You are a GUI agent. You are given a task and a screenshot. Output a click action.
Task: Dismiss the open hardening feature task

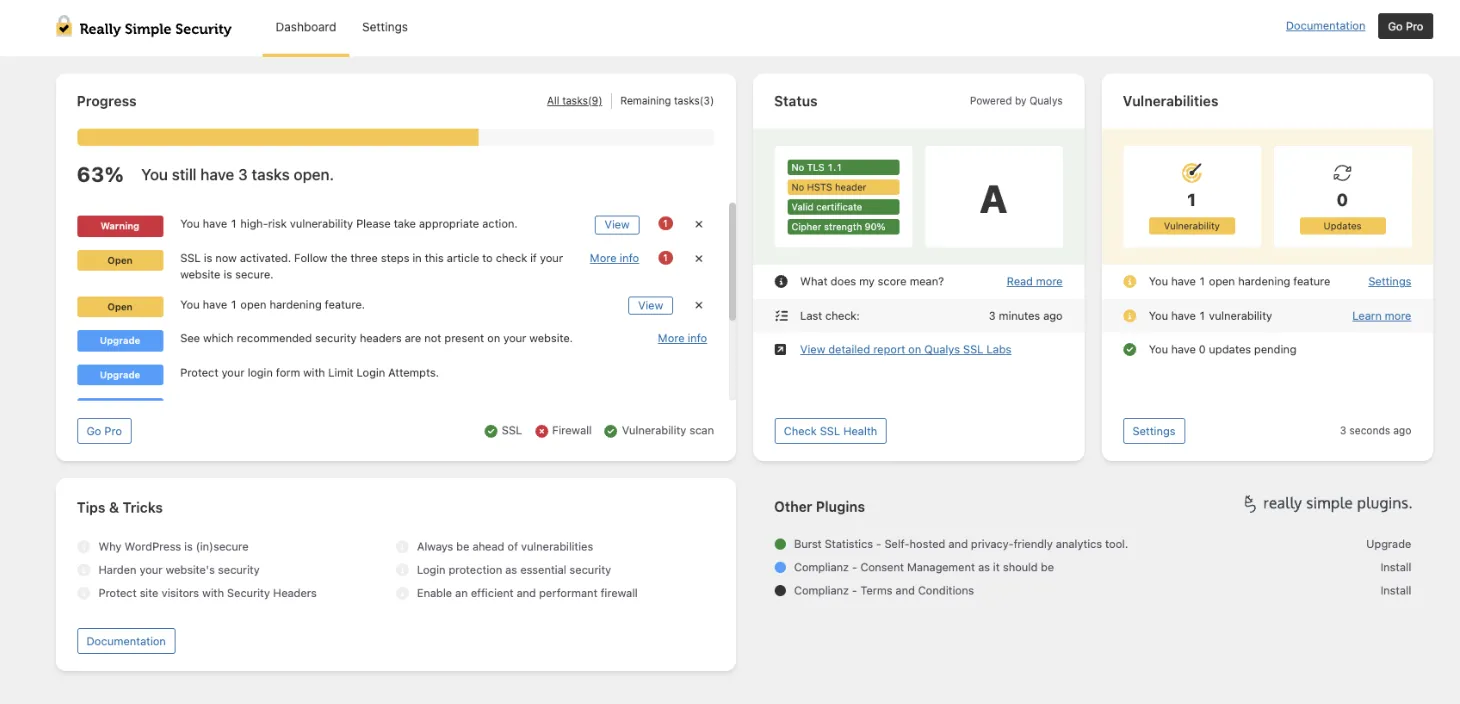699,306
